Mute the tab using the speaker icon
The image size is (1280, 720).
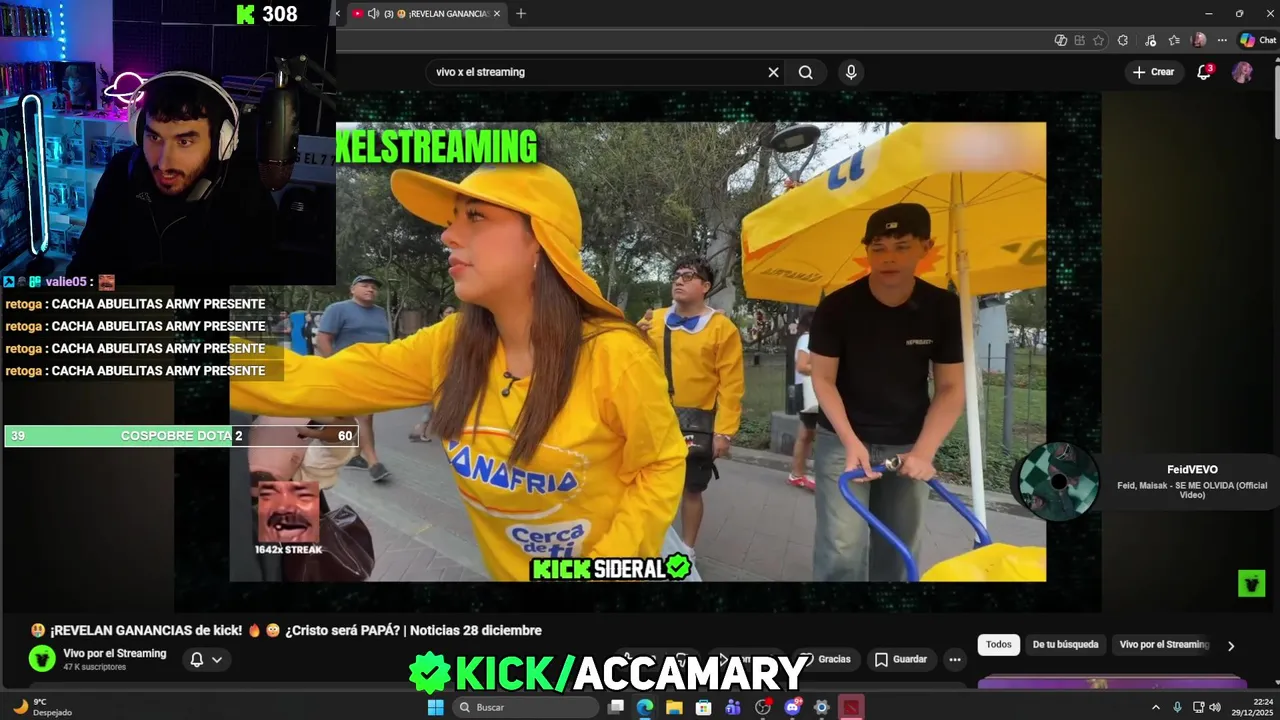click(x=373, y=14)
